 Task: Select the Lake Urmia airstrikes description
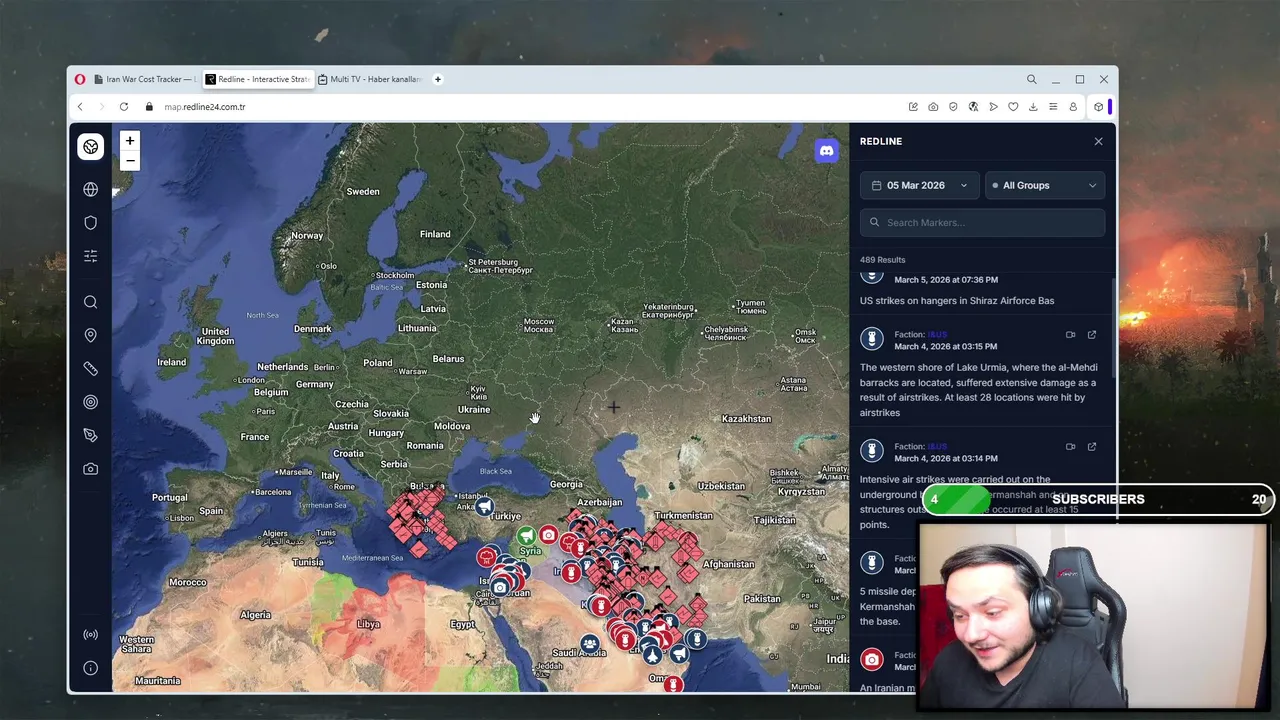(x=980, y=390)
